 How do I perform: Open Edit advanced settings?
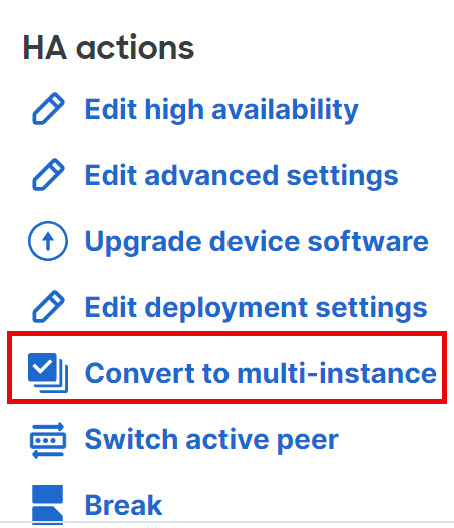coord(241,176)
